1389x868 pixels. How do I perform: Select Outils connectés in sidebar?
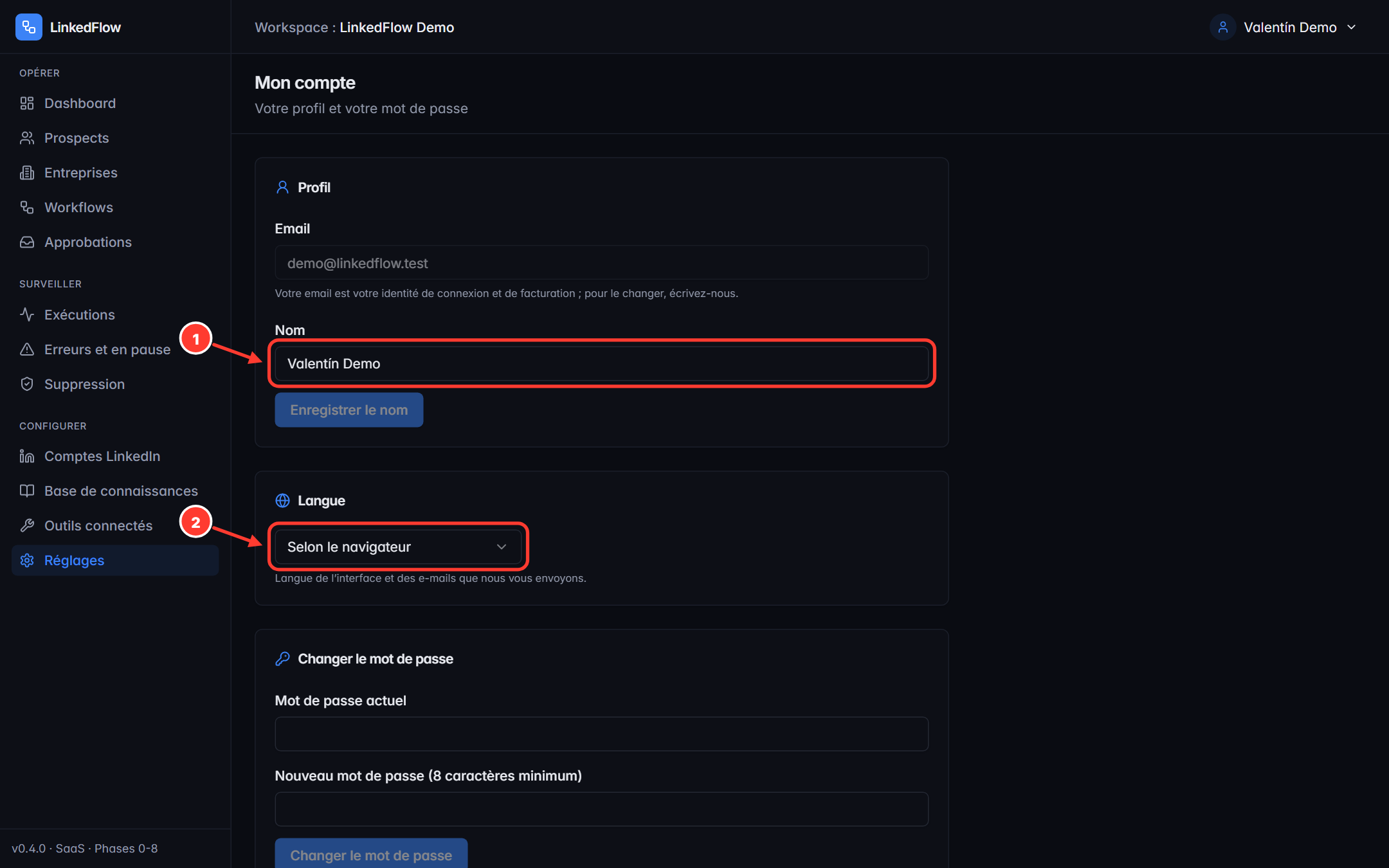(115, 526)
